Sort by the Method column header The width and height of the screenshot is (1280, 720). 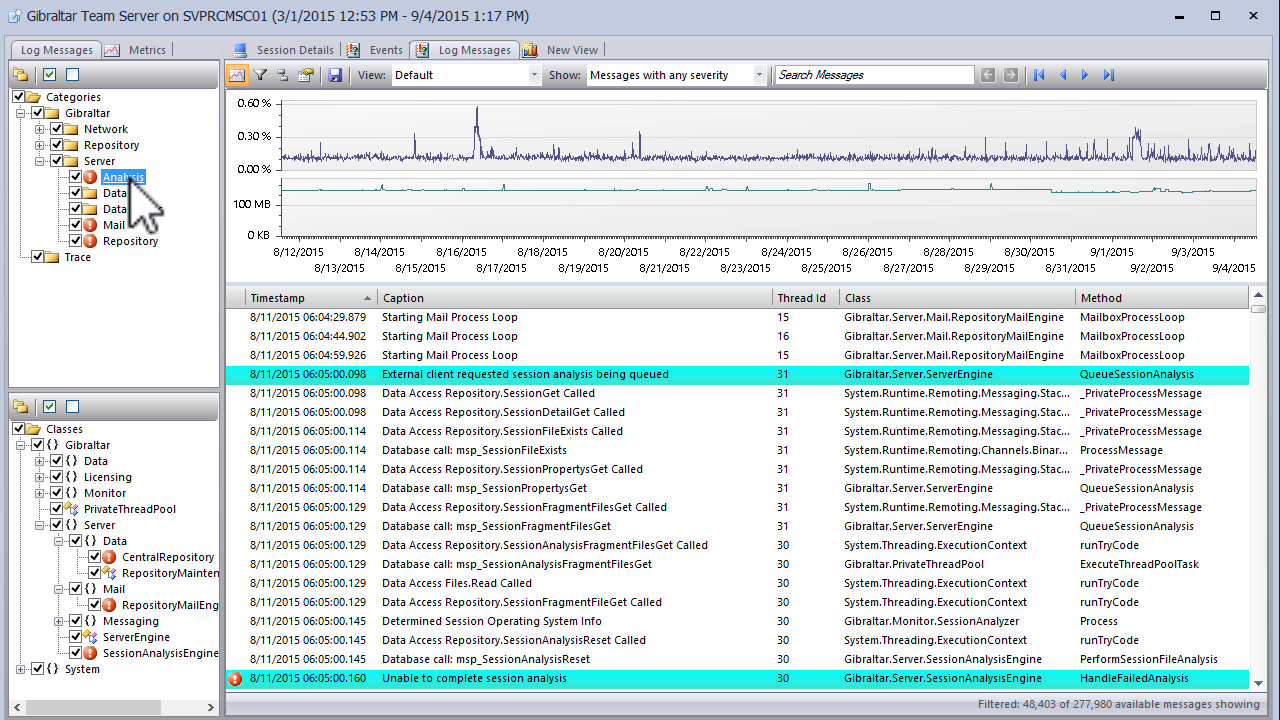tap(1162, 298)
